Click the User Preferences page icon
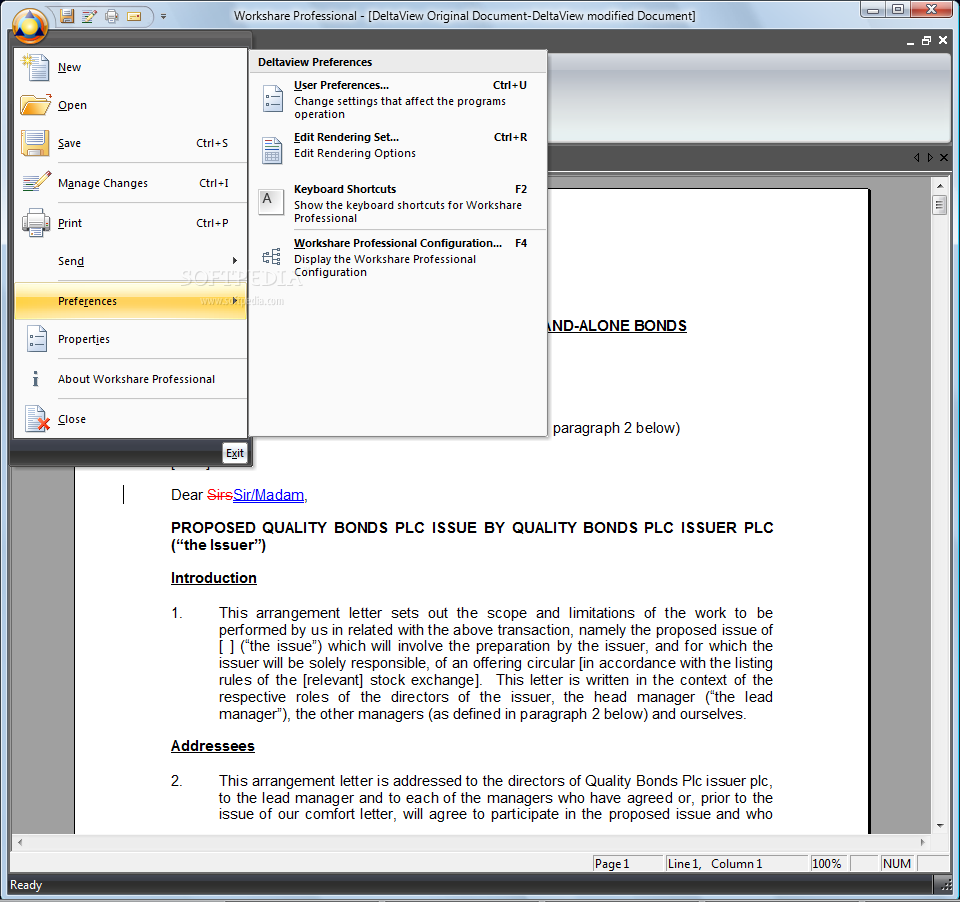960x902 pixels. [x=272, y=99]
